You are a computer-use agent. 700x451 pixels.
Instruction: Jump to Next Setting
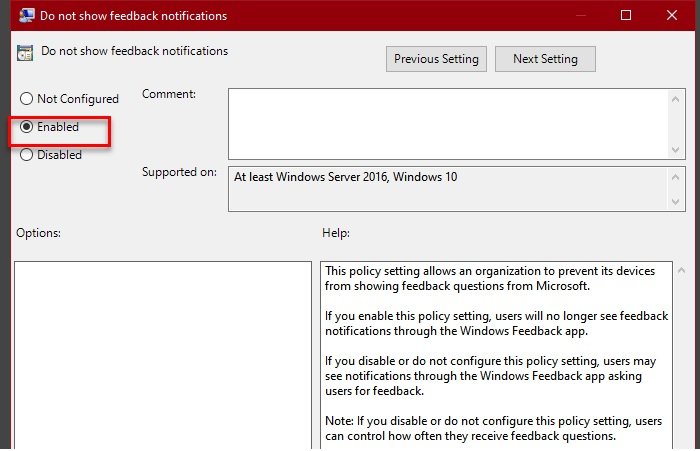click(545, 59)
